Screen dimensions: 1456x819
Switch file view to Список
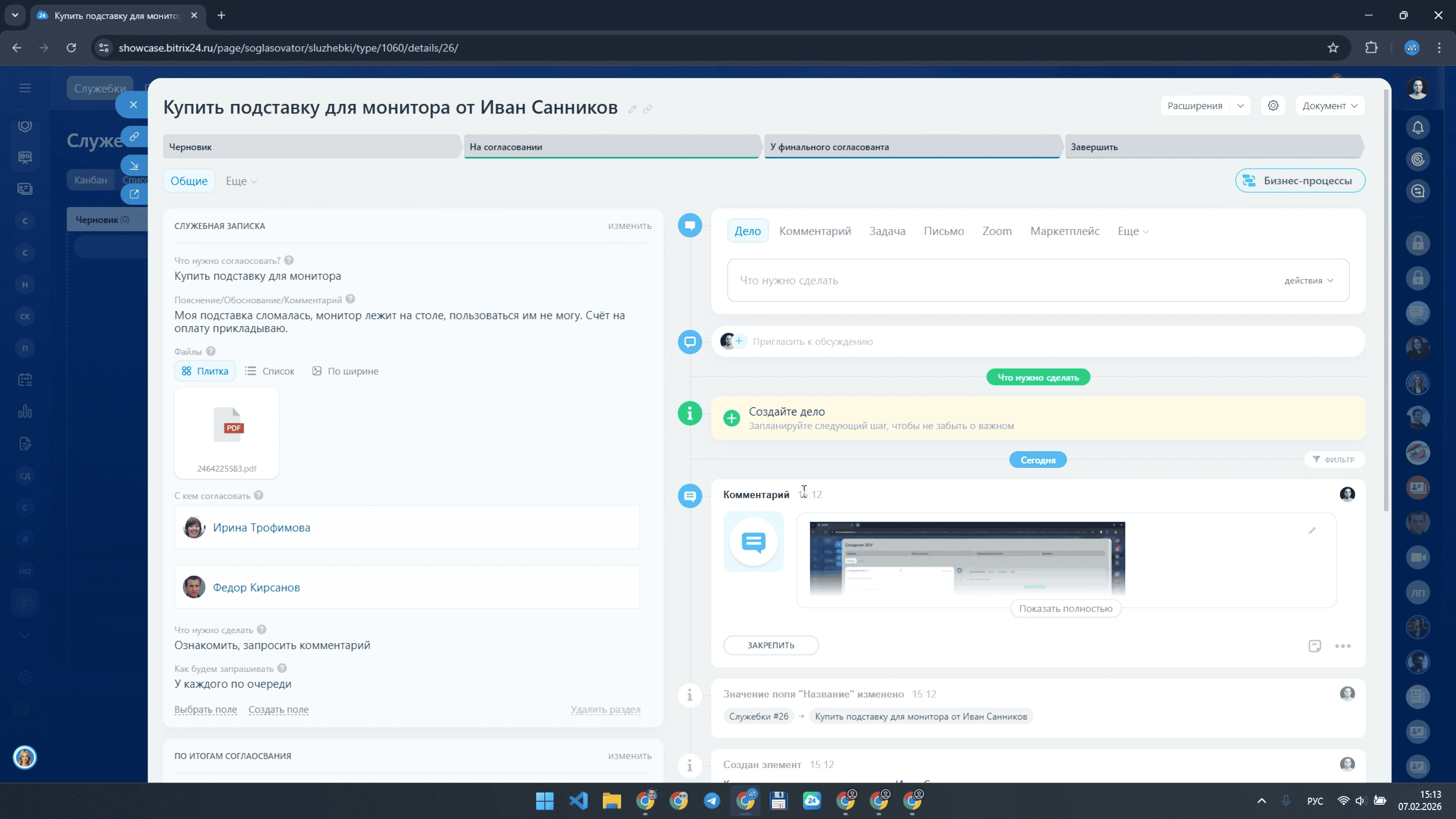pyautogui.click(x=270, y=371)
